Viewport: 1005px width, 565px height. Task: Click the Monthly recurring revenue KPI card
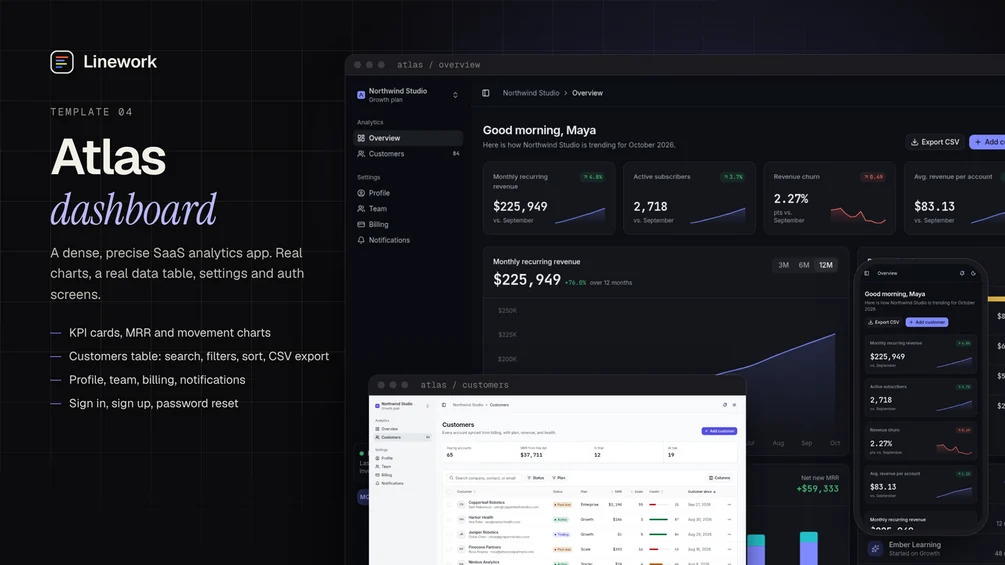click(549, 198)
